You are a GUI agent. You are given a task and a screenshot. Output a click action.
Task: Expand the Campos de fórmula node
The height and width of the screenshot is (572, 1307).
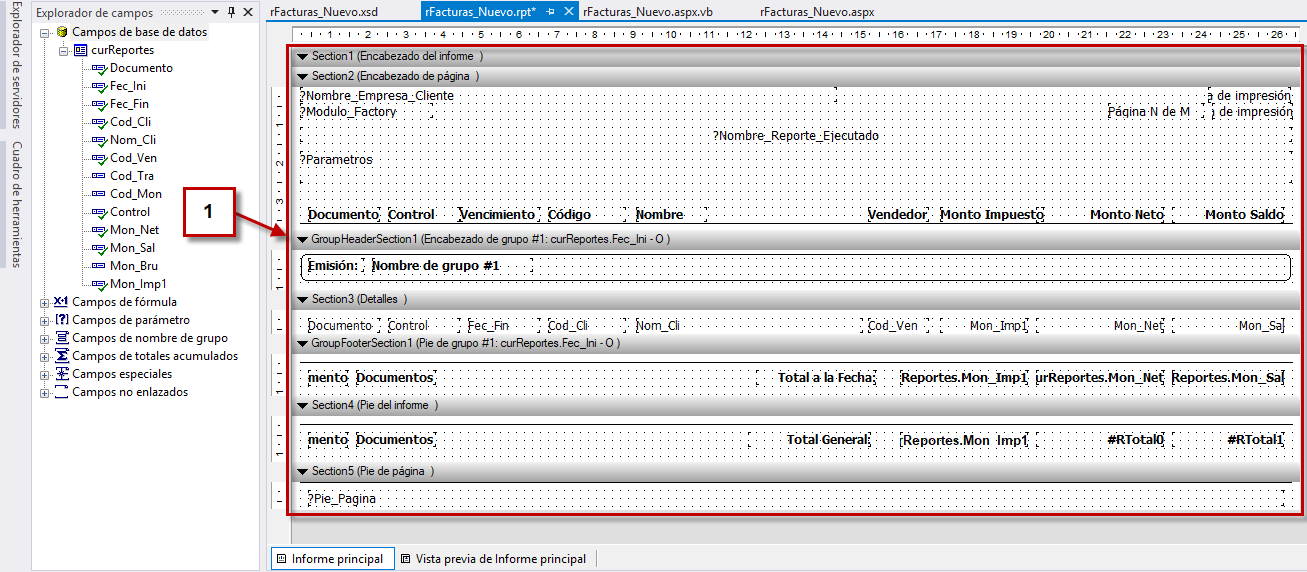tap(44, 303)
